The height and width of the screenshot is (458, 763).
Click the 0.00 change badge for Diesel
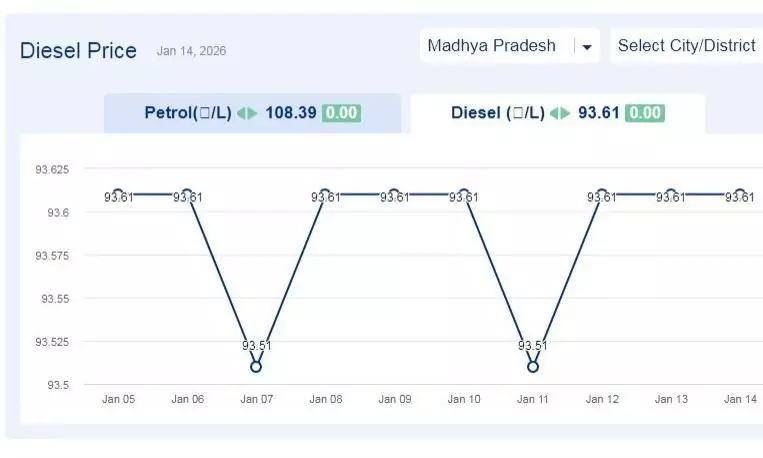tap(644, 113)
